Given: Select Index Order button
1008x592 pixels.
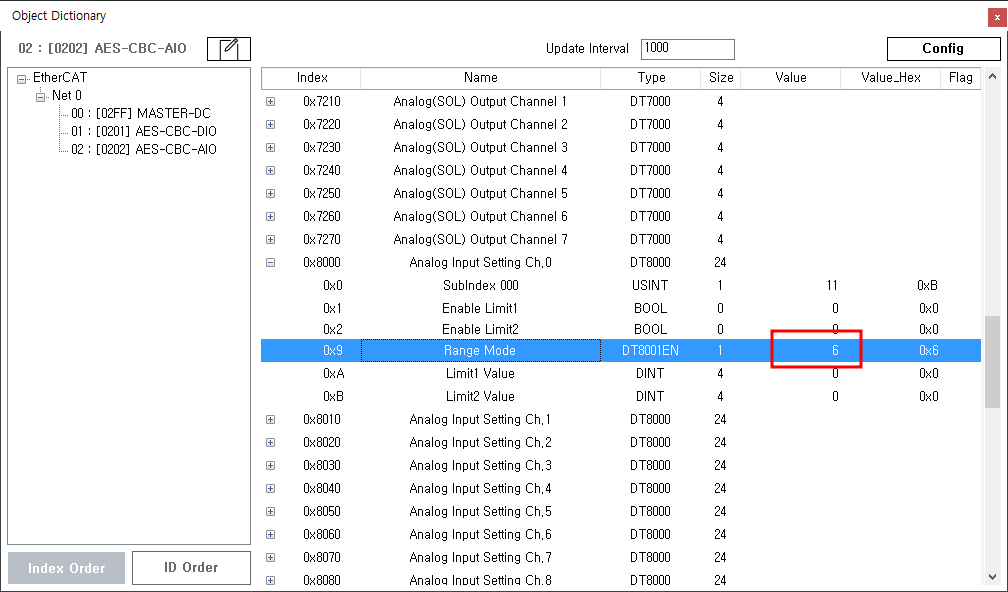Looking at the screenshot, I should pos(66,567).
